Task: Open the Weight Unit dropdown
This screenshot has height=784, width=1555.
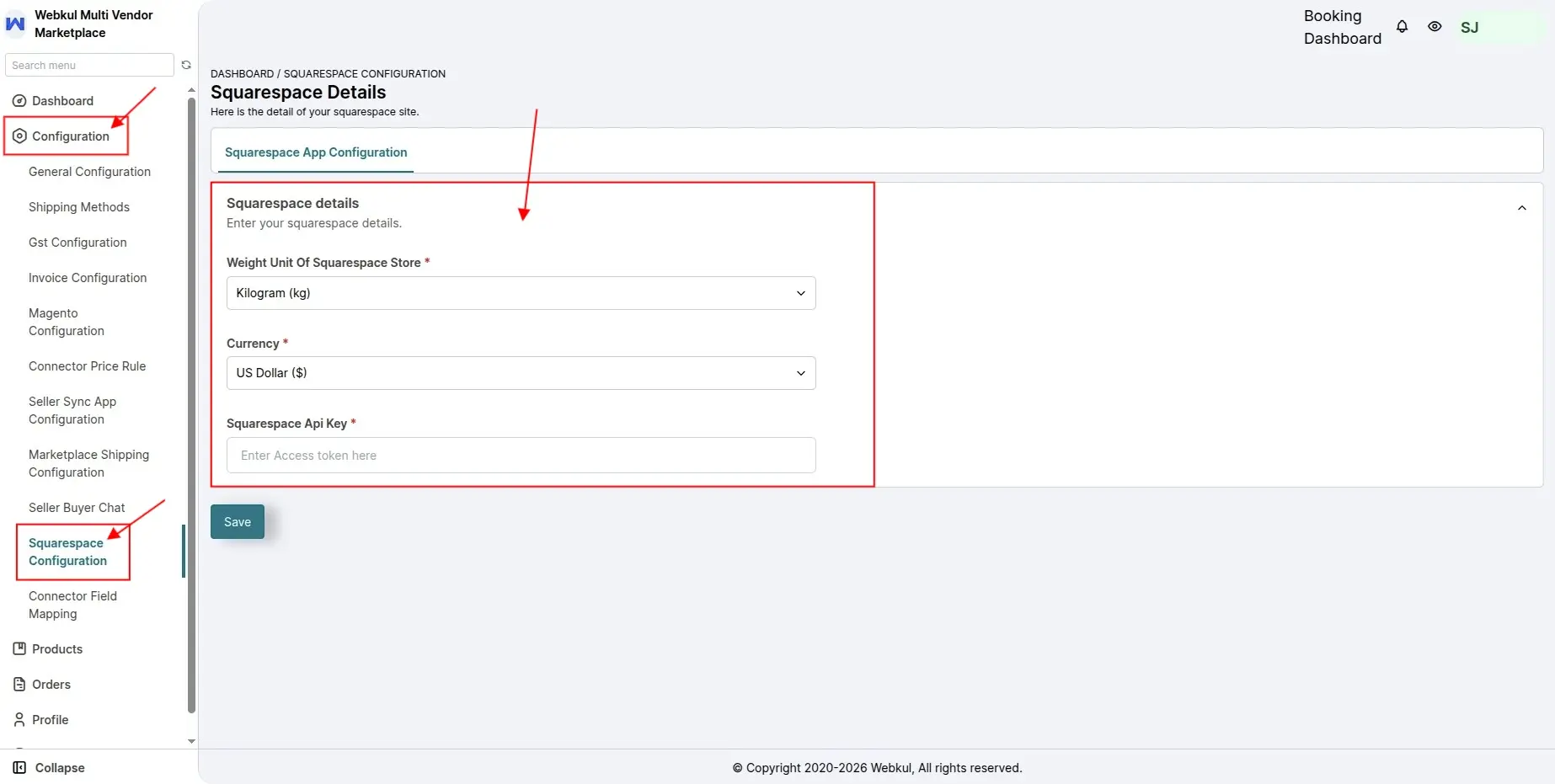Action: 521,293
